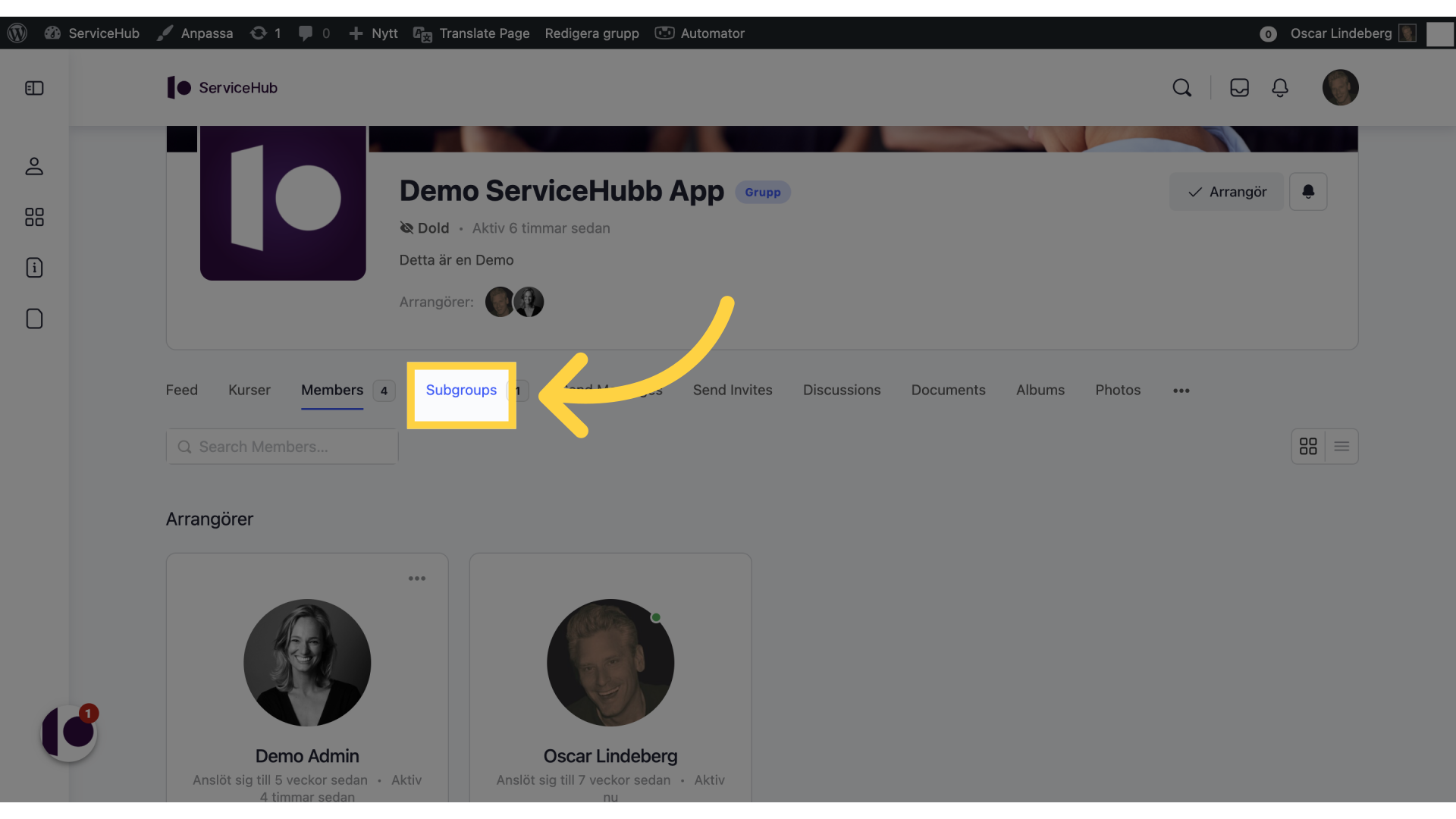Click the Arrangör organizer button

1226,191
